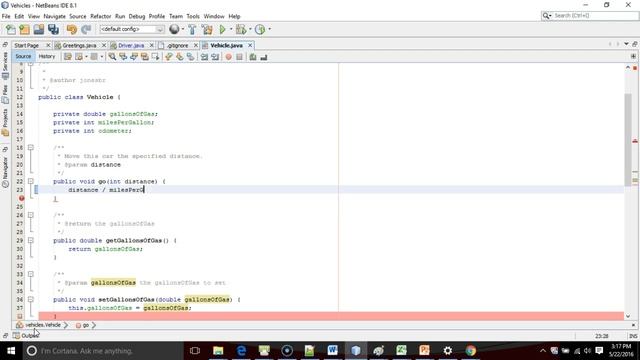Click the New Project icon
Image resolution: width=640 pixels, height=360 pixels.
(24, 29)
